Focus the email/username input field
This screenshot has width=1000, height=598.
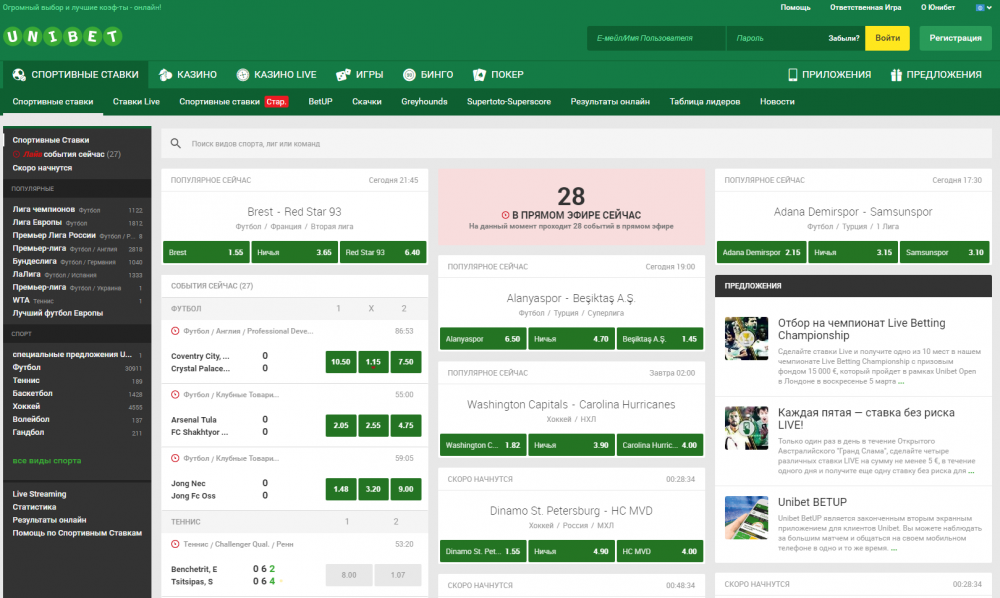[656, 38]
